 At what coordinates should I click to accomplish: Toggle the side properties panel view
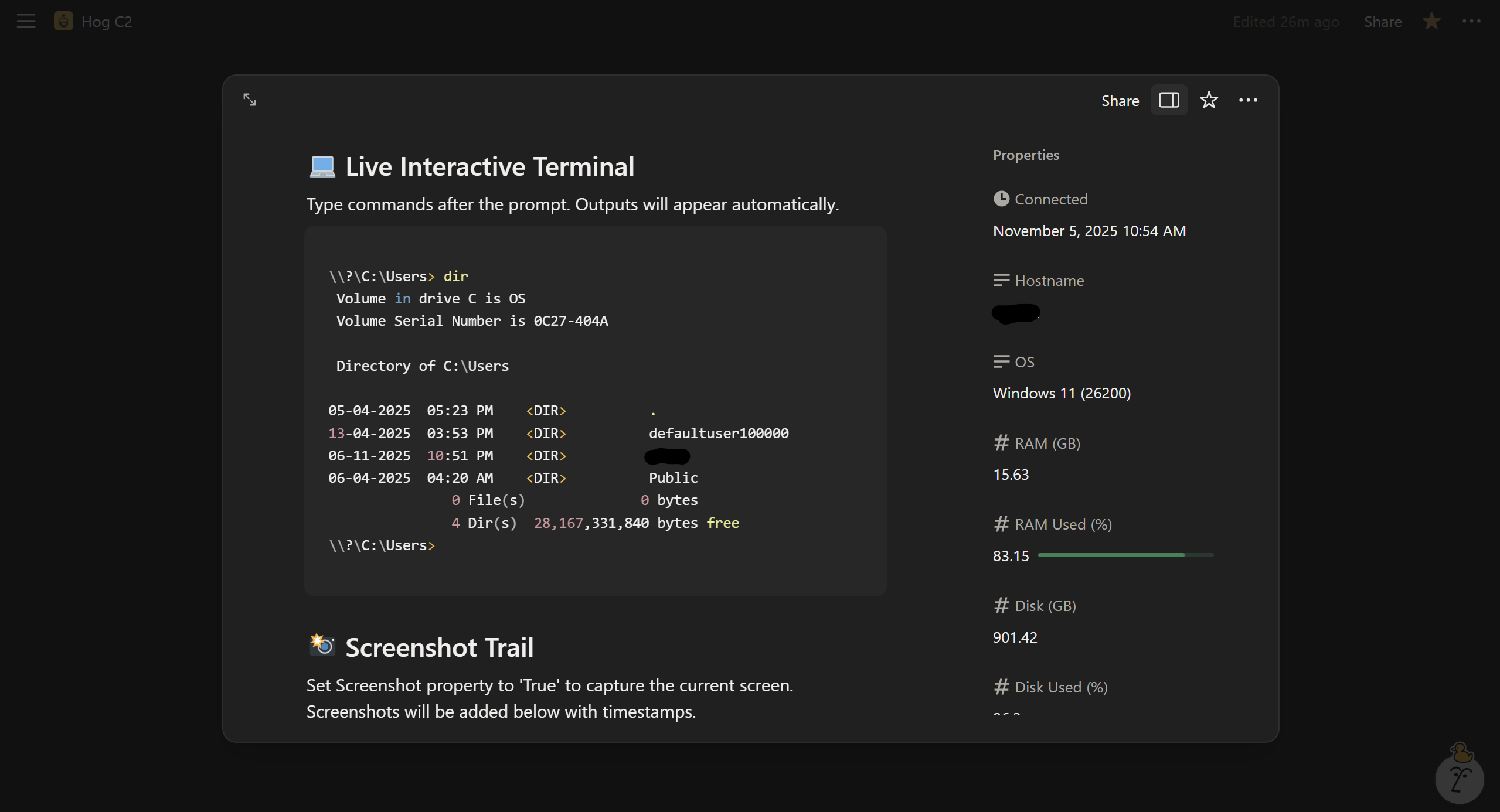click(1169, 100)
